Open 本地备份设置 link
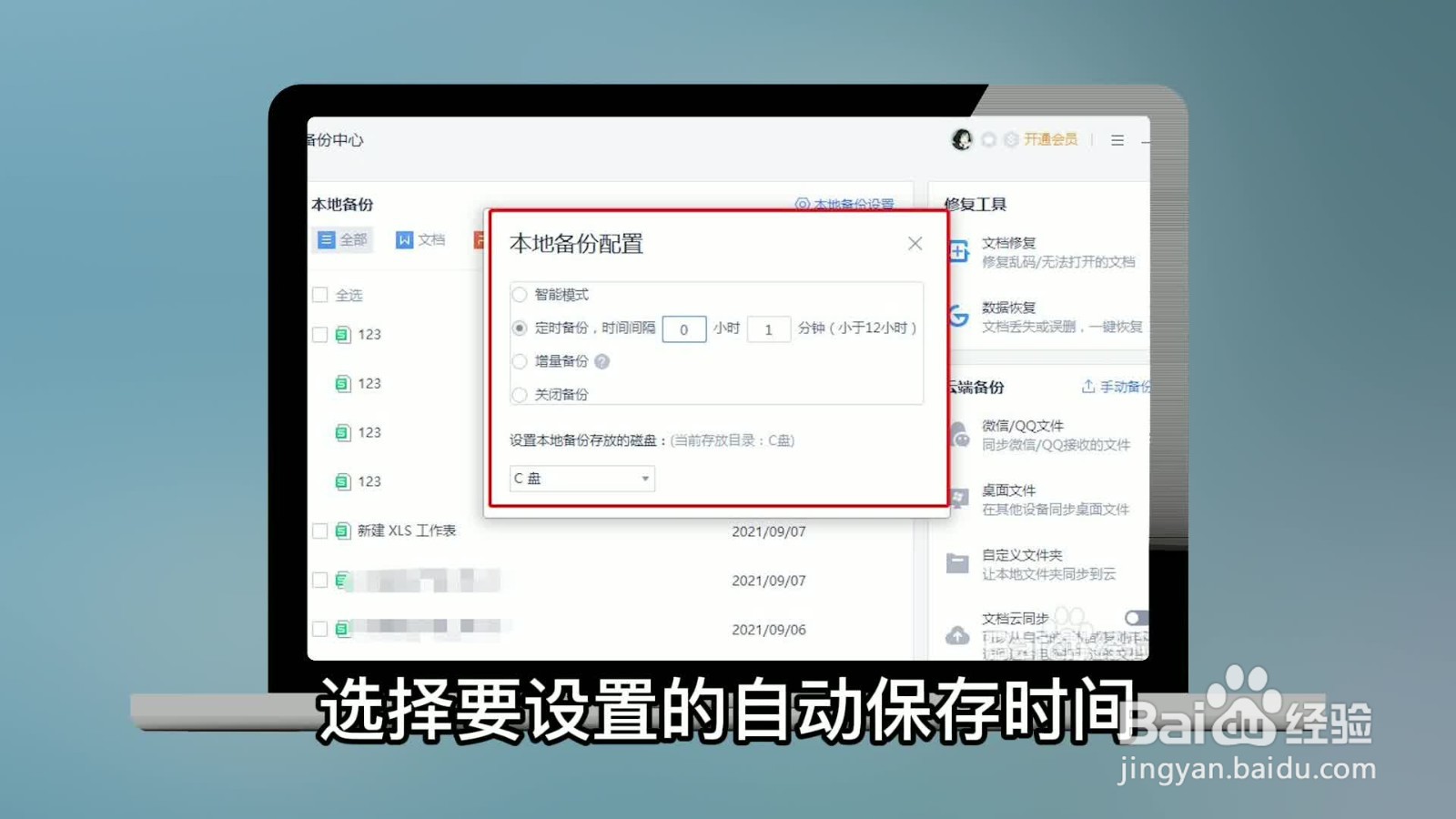1456x819 pixels. click(x=844, y=204)
